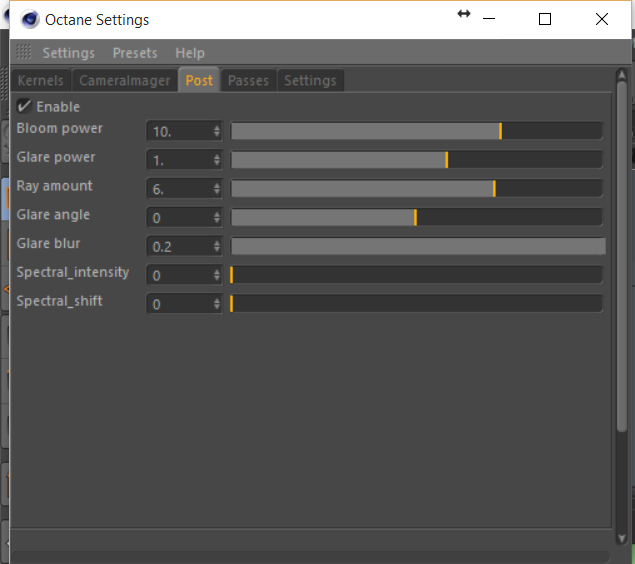Switch to the Kernels tab
635x564 pixels.
point(40,81)
